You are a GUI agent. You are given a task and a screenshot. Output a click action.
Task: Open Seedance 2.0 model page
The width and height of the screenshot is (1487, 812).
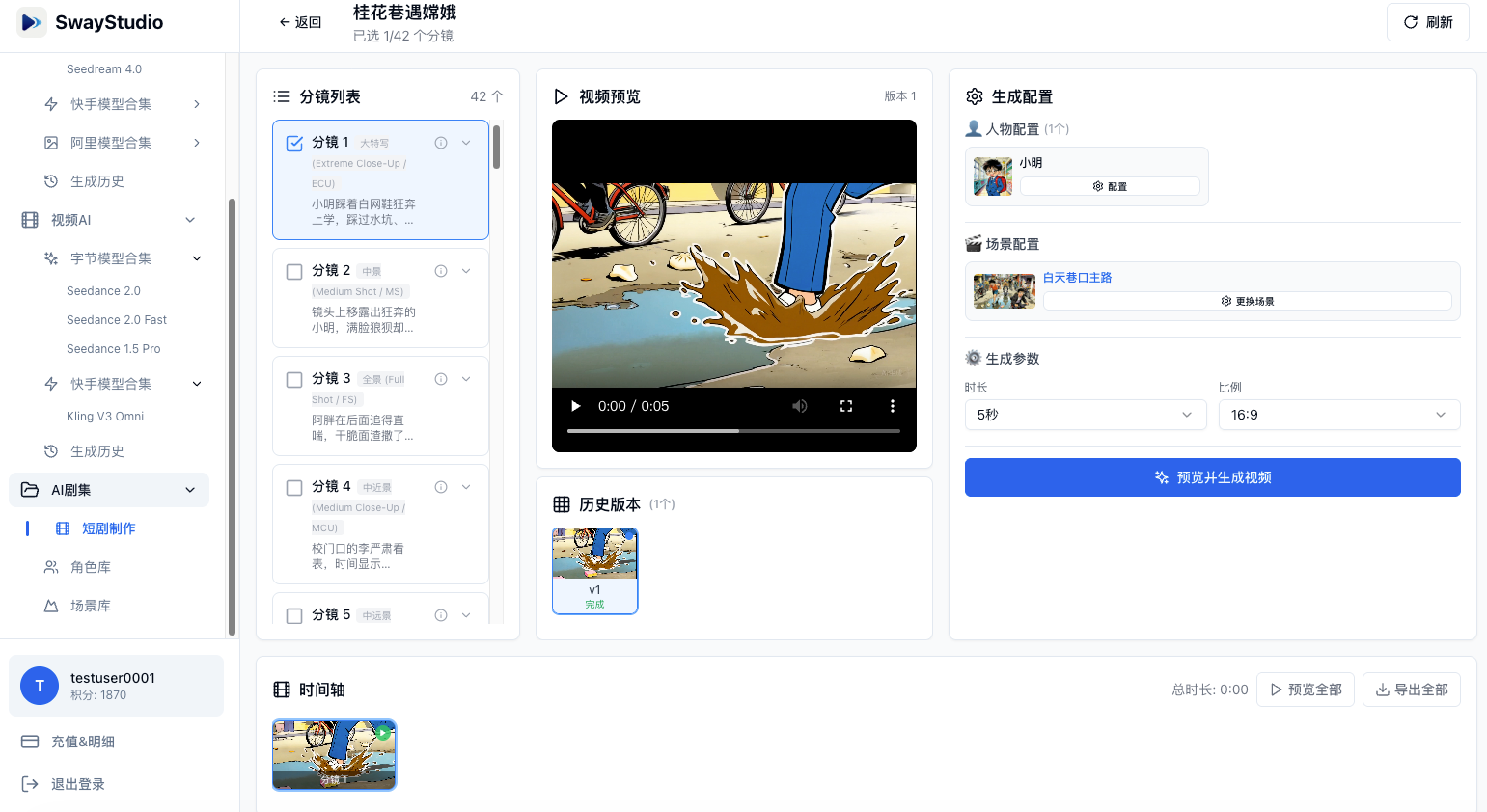(103, 291)
